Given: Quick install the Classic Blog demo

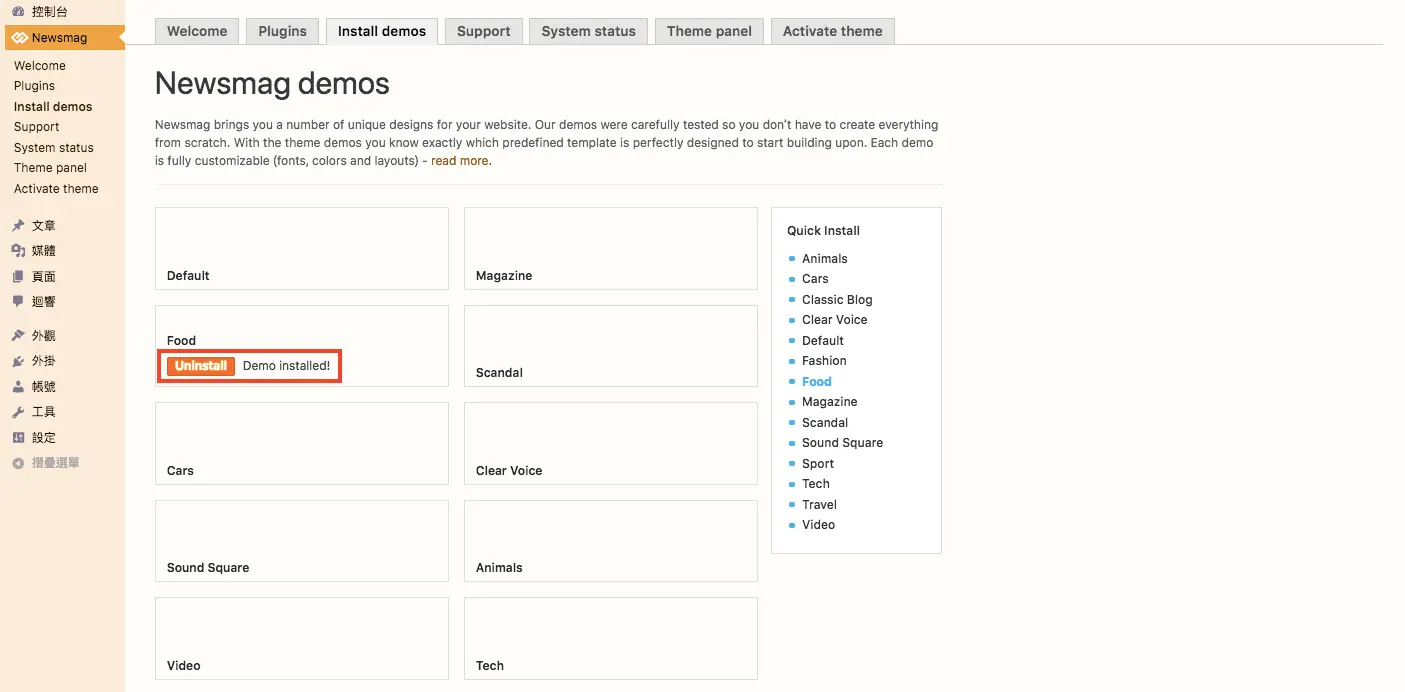Looking at the screenshot, I should (x=837, y=300).
